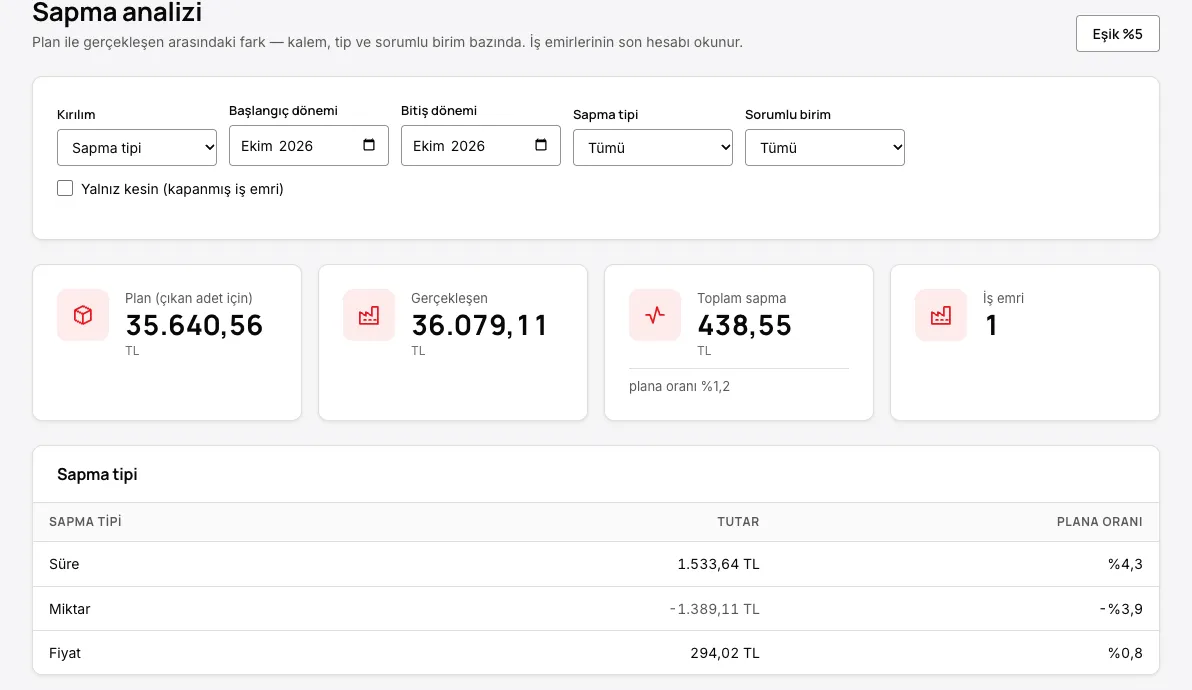Click the SAPMA TİPİ column header
The image size is (1192, 690).
[85, 521]
